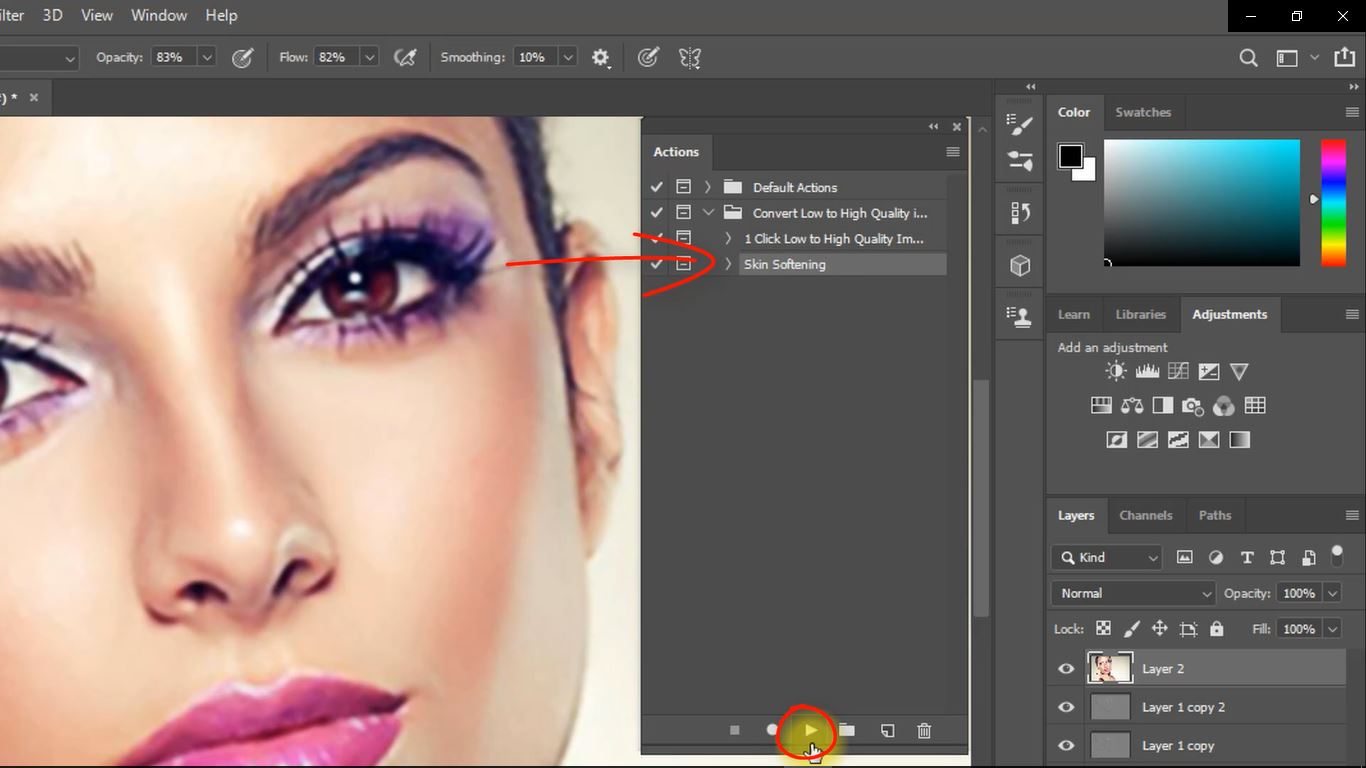Expand the Skin Softening action steps
Screen dimensions: 1366x768
[726, 264]
